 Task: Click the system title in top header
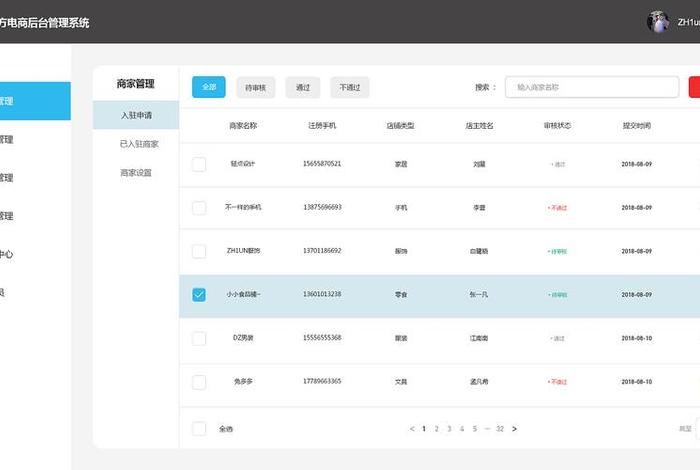tap(44, 23)
